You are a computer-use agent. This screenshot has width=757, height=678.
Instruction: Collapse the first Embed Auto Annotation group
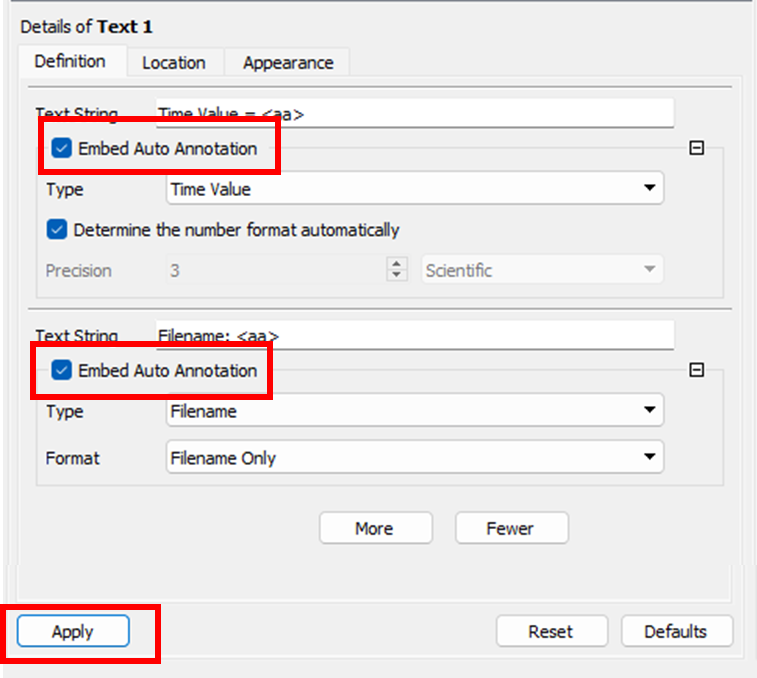tap(696, 148)
